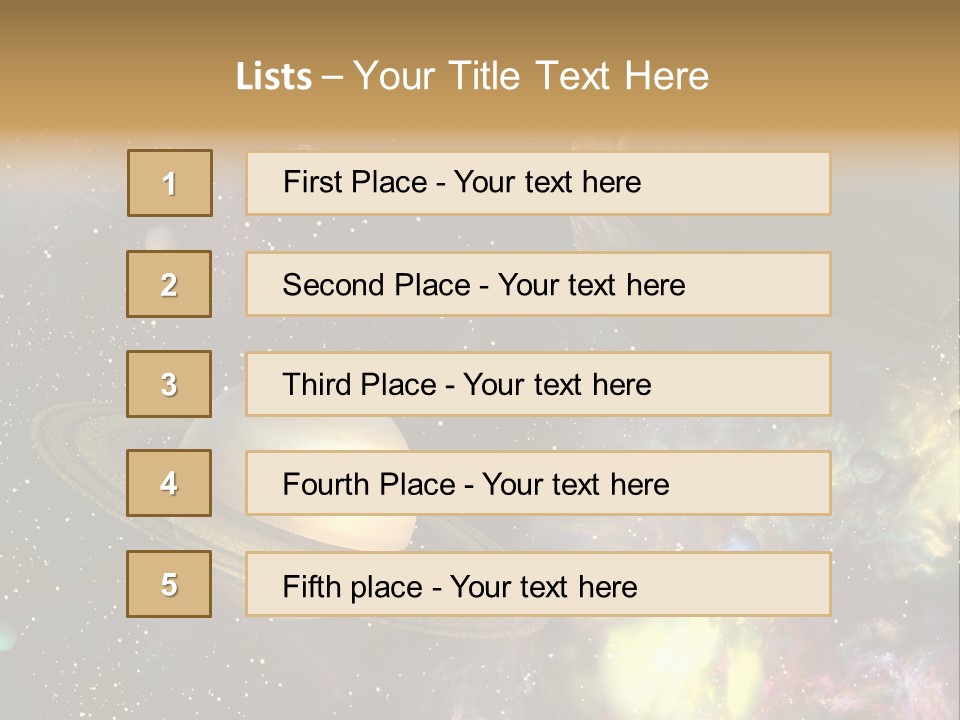The width and height of the screenshot is (960, 720).
Task: Pick the number 4 box
Action: coord(169,483)
